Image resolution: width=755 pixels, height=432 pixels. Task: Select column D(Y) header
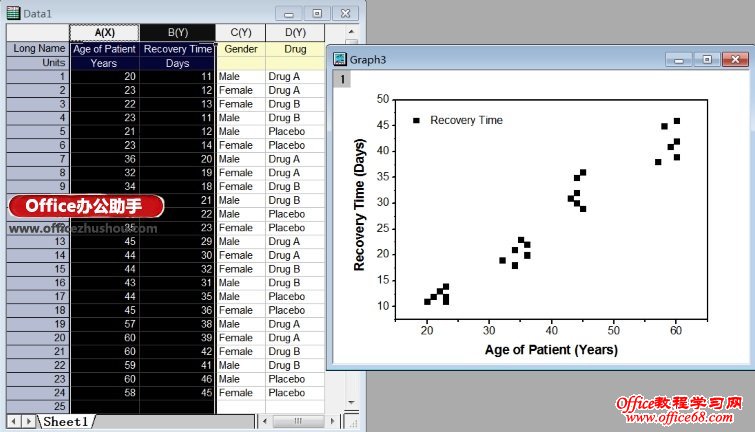click(x=295, y=33)
